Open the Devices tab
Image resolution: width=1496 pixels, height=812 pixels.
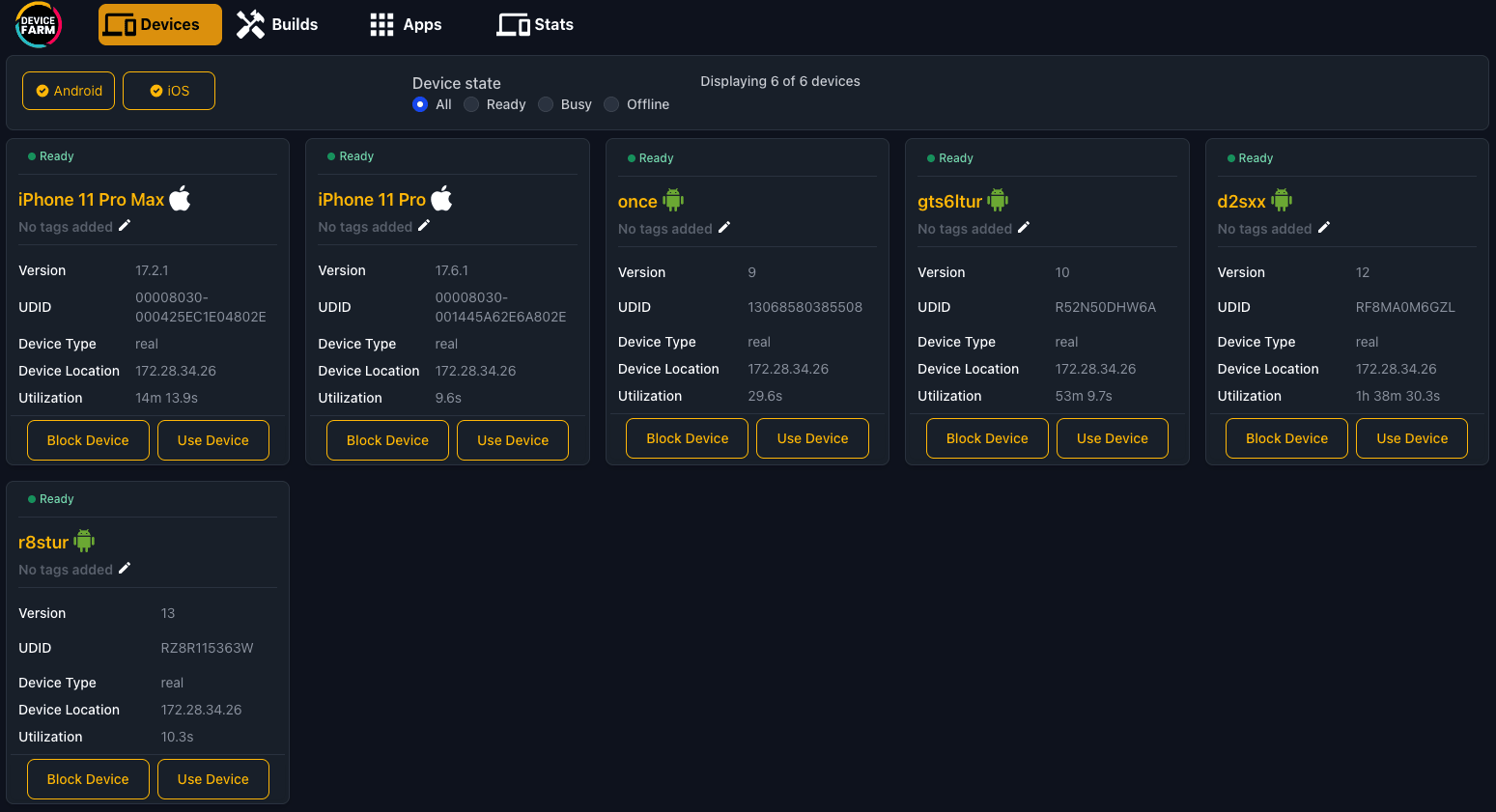pos(160,25)
